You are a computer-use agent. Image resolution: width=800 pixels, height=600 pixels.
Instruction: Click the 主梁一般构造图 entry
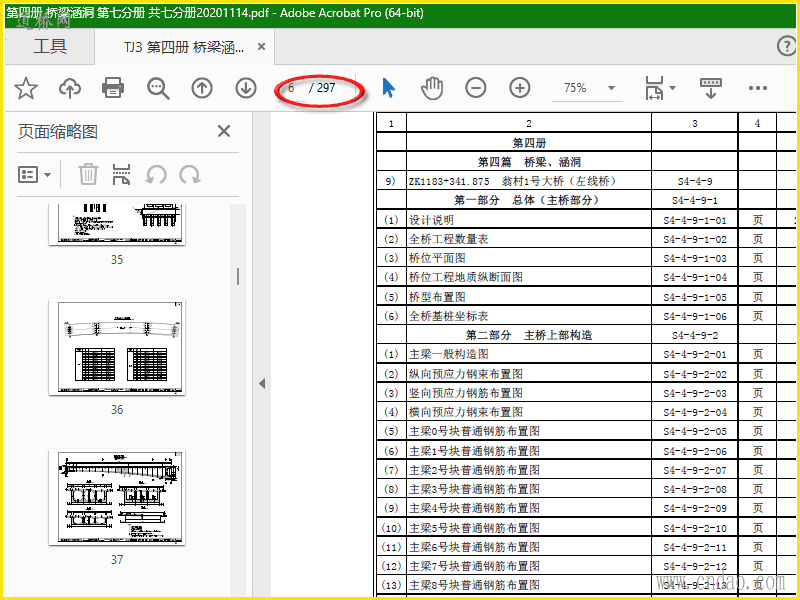point(448,354)
